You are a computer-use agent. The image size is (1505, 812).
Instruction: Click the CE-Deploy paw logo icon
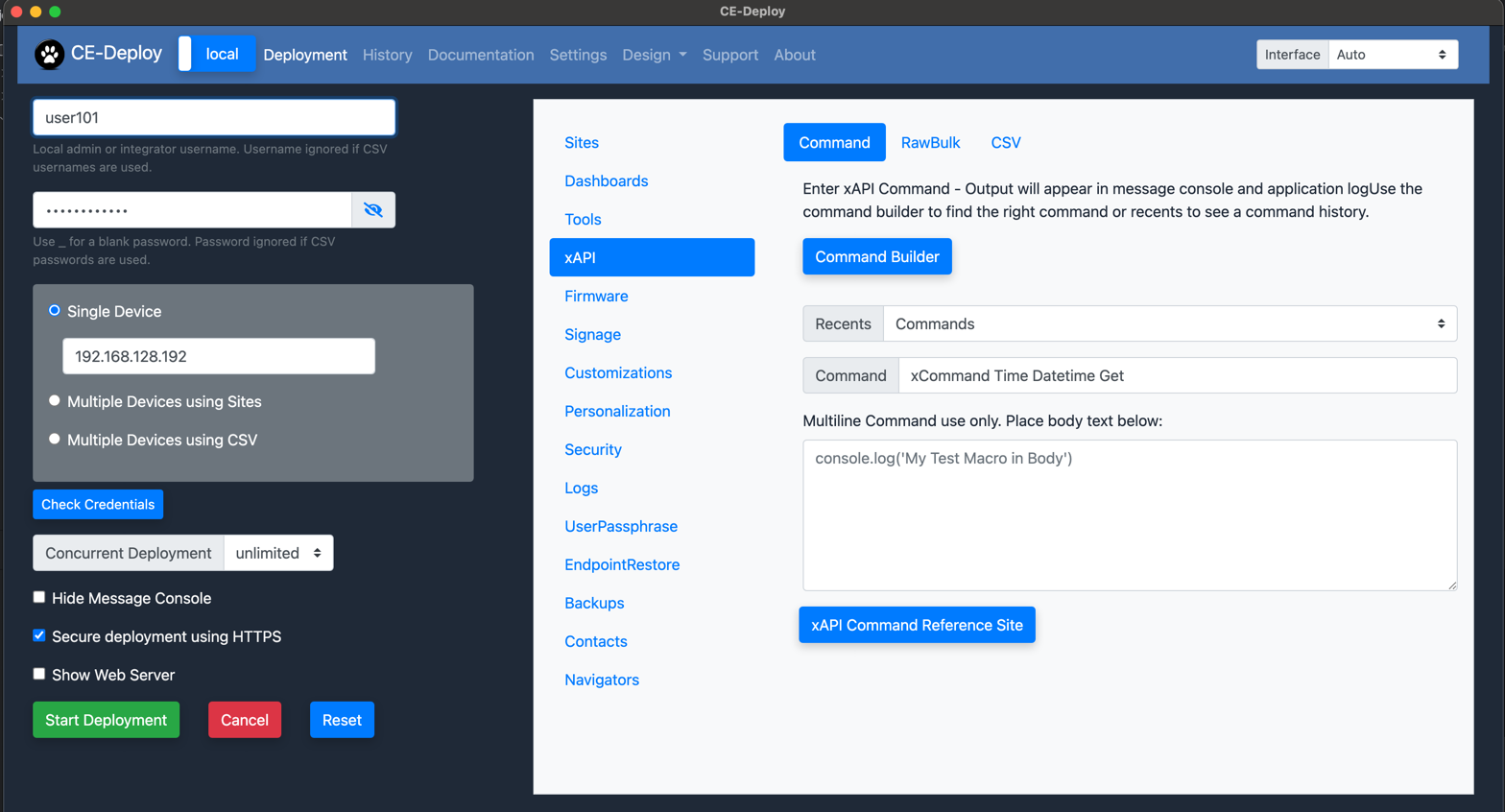pos(49,55)
